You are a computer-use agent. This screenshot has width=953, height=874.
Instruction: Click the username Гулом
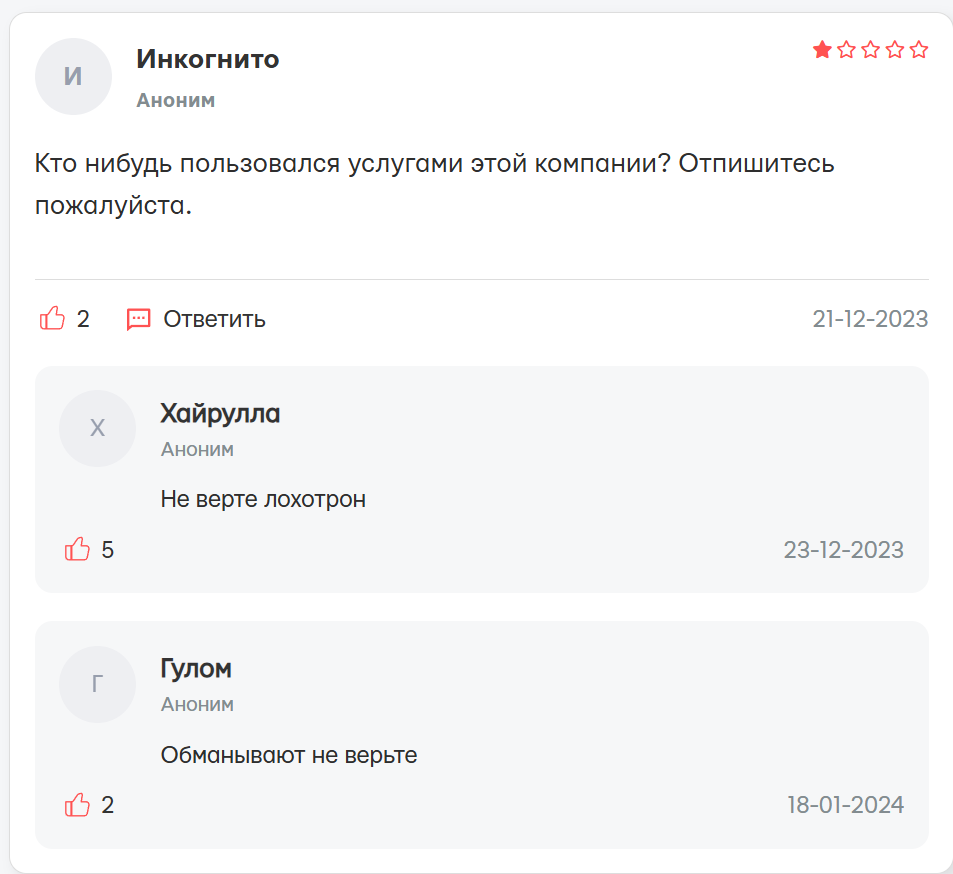coord(196,668)
